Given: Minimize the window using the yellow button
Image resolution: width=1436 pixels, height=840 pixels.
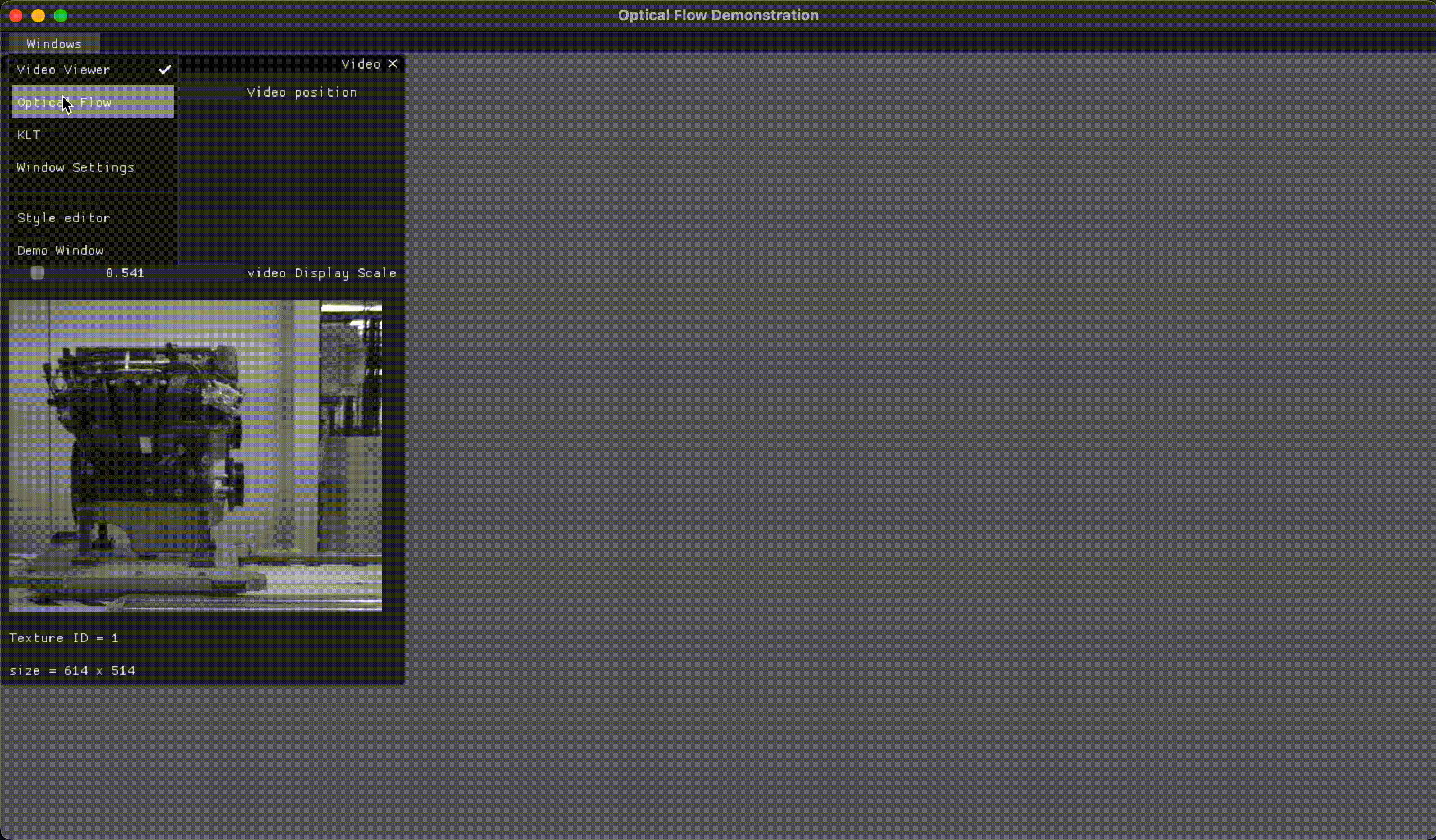Looking at the screenshot, I should [x=38, y=15].
